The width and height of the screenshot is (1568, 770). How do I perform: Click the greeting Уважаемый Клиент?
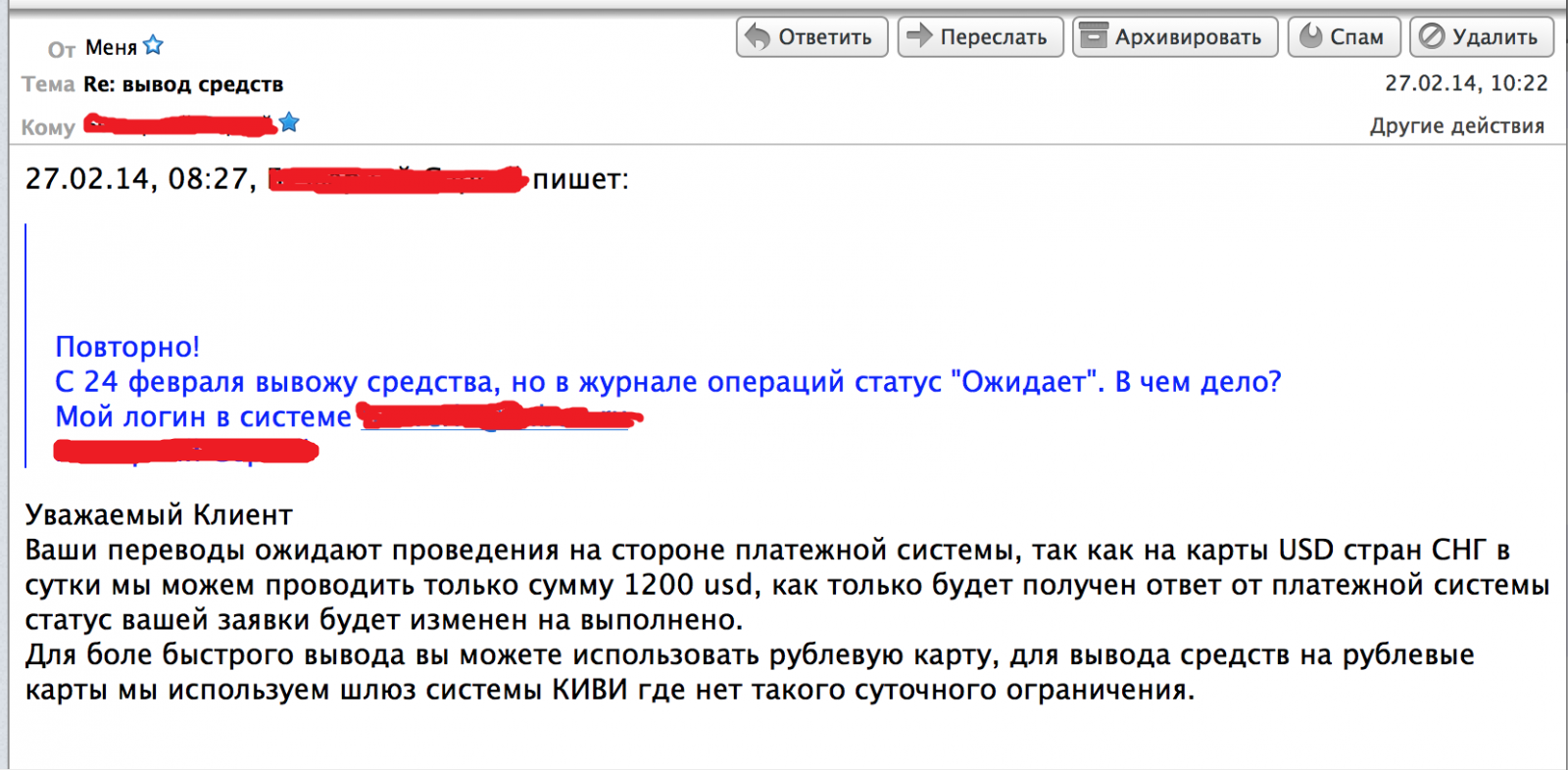click(159, 515)
